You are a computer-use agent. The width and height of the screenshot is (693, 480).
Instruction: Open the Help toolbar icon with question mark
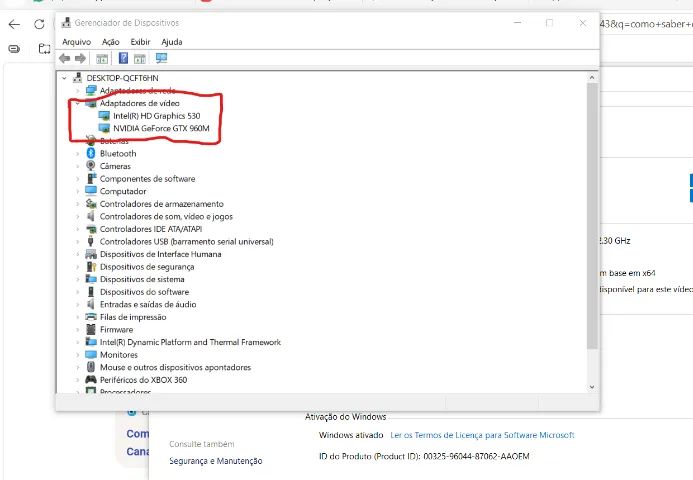pyautogui.click(x=123, y=58)
